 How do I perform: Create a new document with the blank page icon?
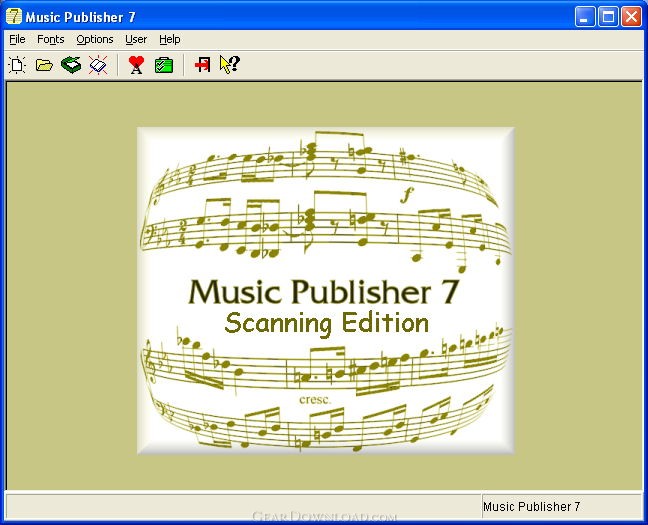tap(17, 65)
